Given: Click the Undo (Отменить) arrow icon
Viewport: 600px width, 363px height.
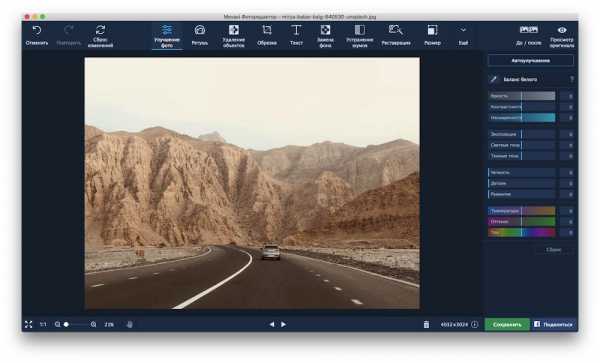Looking at the screenshot, I should (37, 31).
